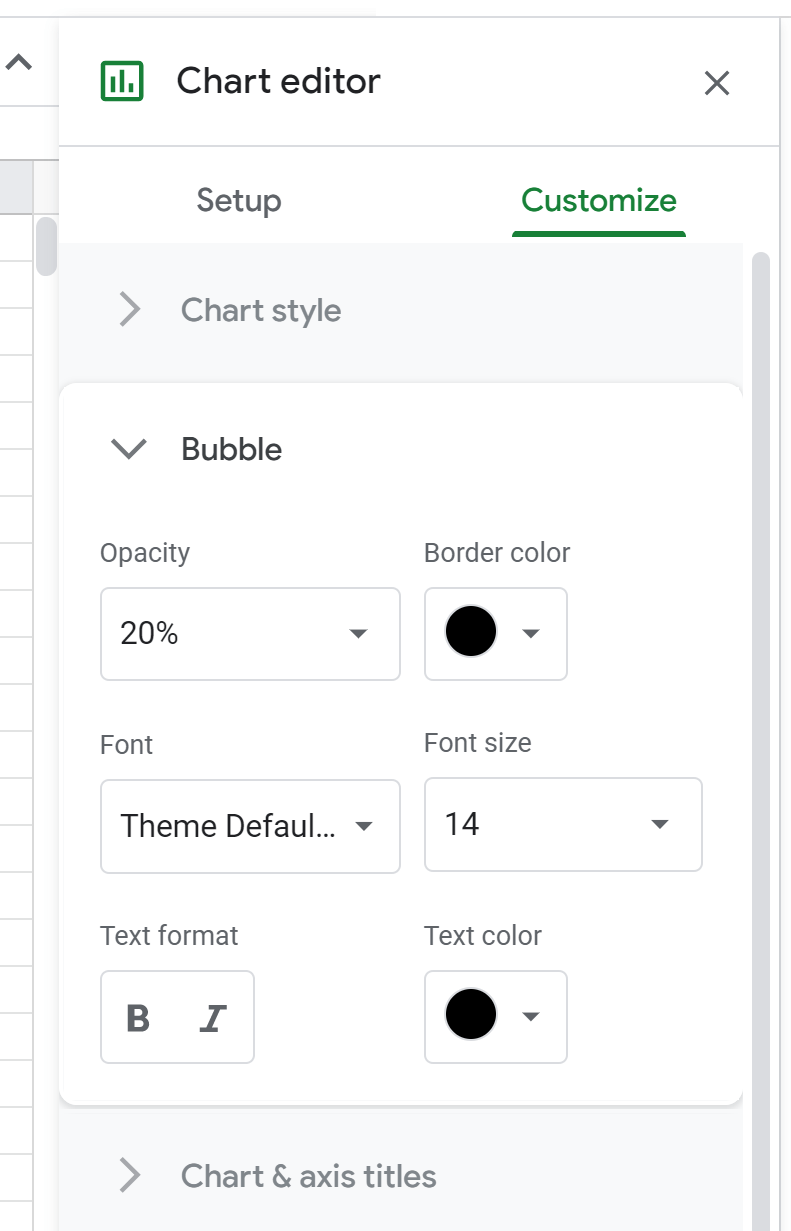Open the Text color swatch picker
The height and width of the screenshot is (1231, 791).
(470, 1016)
